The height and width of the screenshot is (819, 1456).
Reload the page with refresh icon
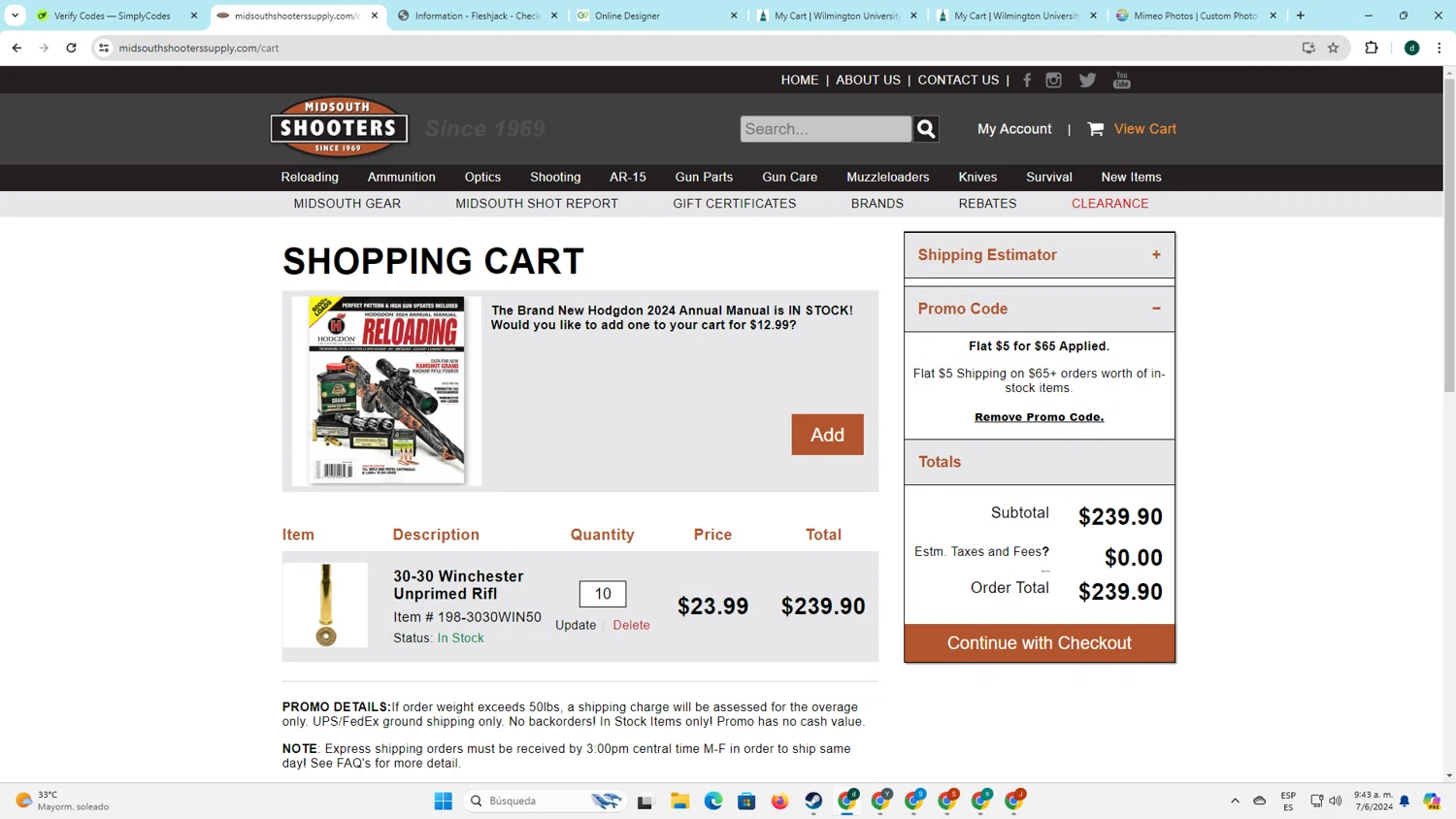click(x=71, y=48)
